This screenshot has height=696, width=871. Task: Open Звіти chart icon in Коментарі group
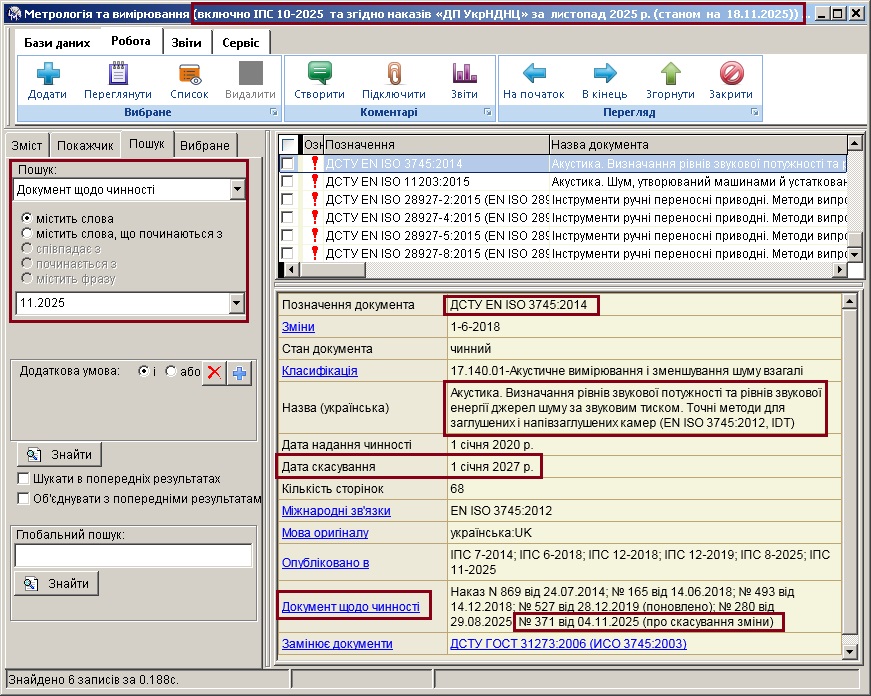464,74
